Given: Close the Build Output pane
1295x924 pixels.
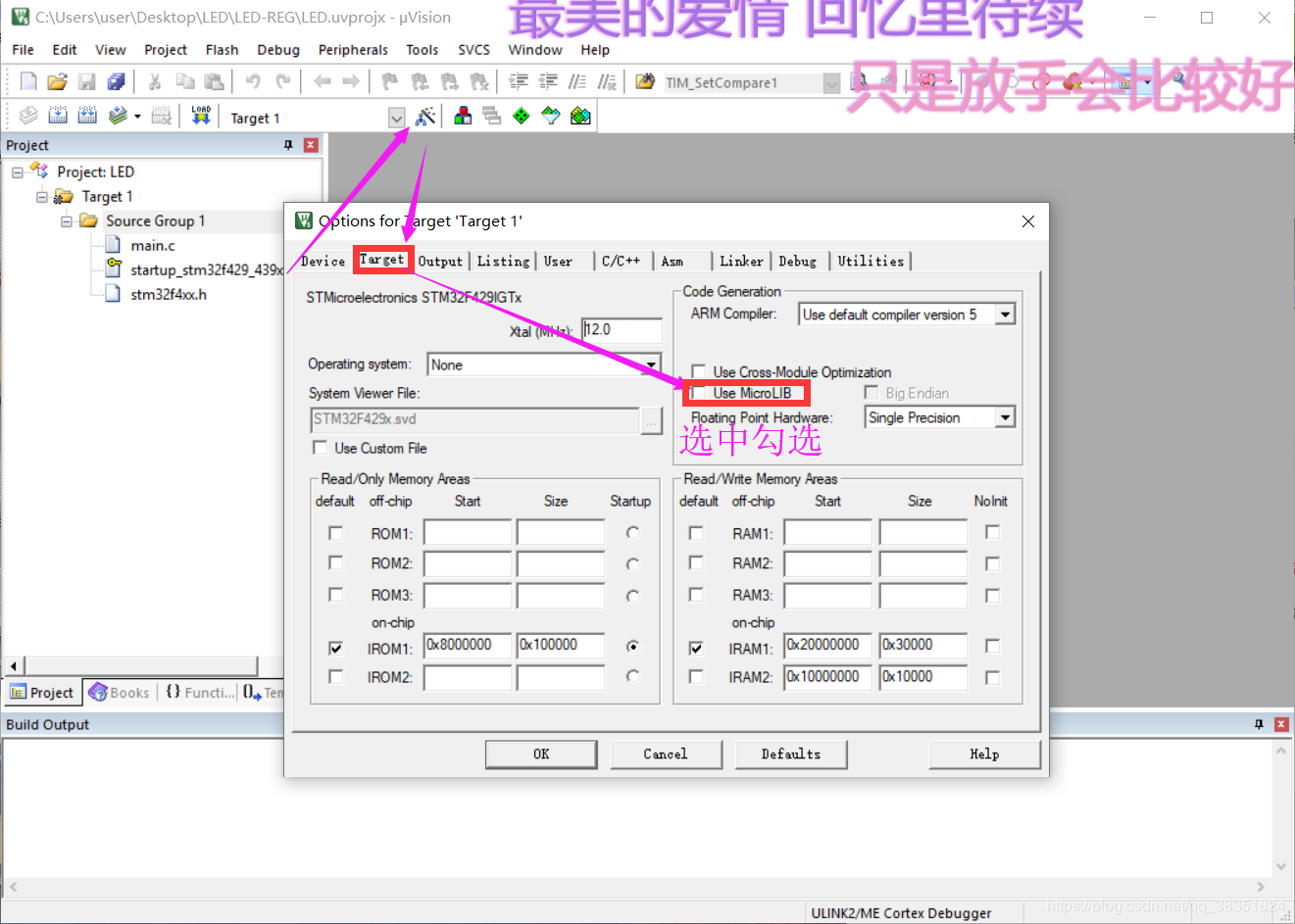Looking at the screenshot, I should click(1281, 724).
